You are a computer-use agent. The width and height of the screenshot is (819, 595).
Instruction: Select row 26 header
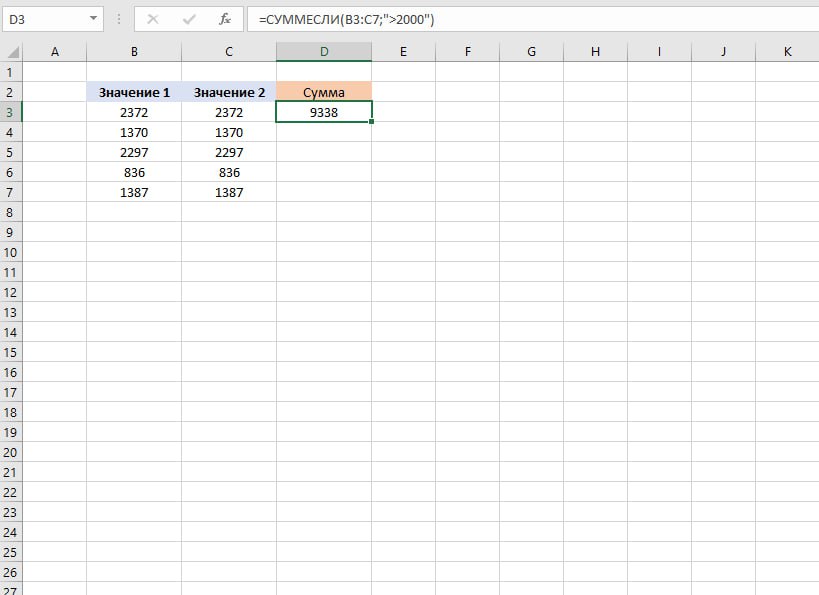(x=11, y=572)
